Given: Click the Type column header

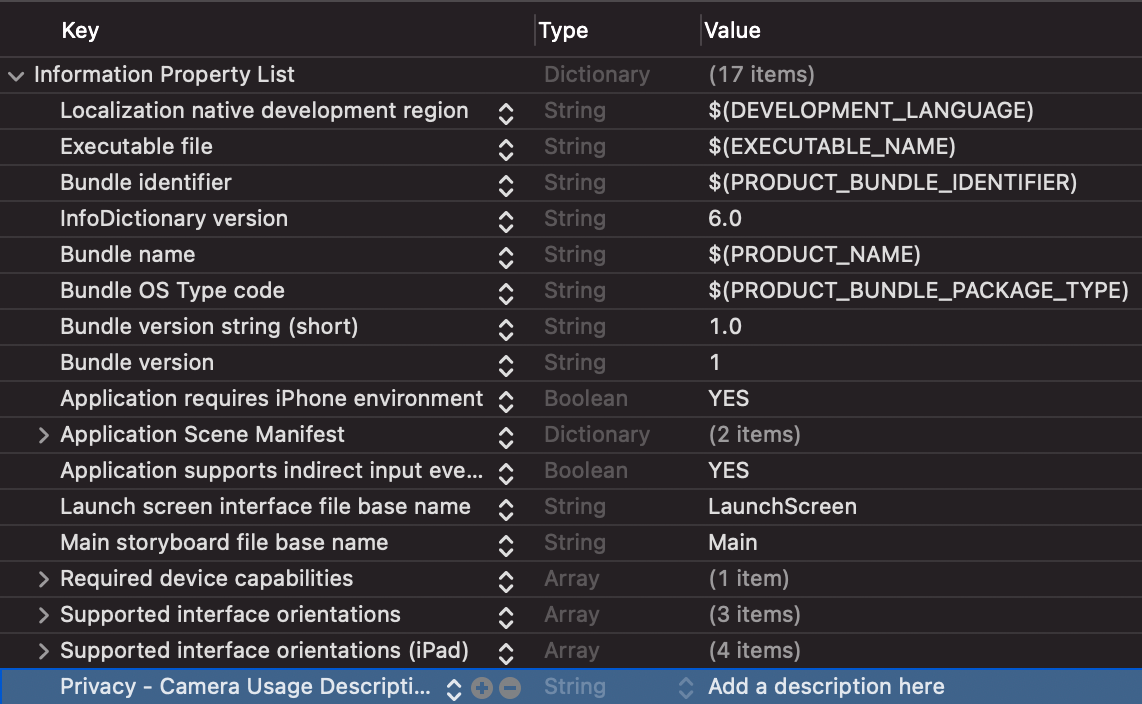Looking at the screenshot, I should tap(563, 31).
